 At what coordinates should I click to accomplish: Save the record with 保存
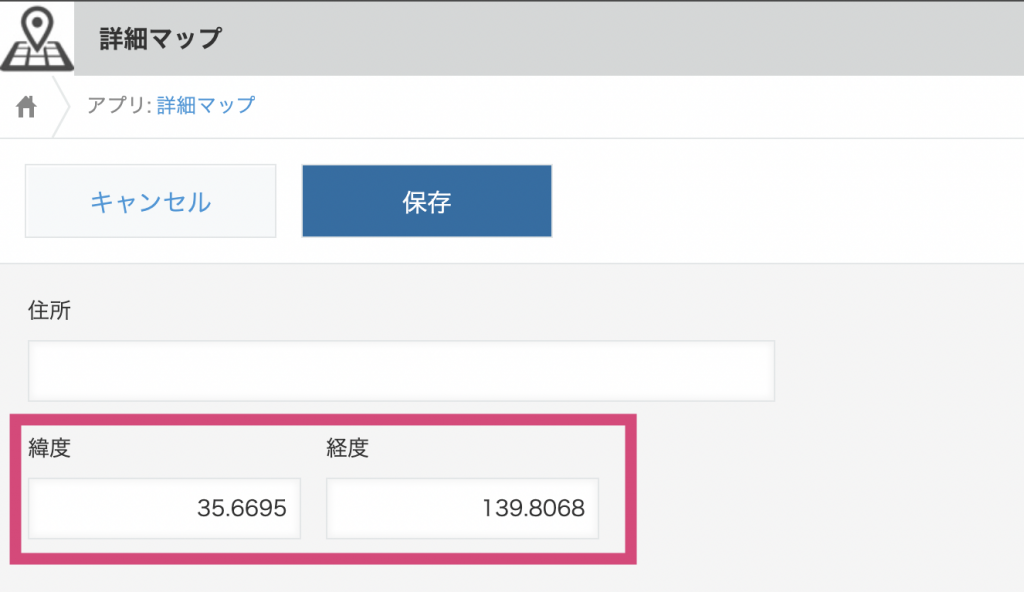pos(426,201)
